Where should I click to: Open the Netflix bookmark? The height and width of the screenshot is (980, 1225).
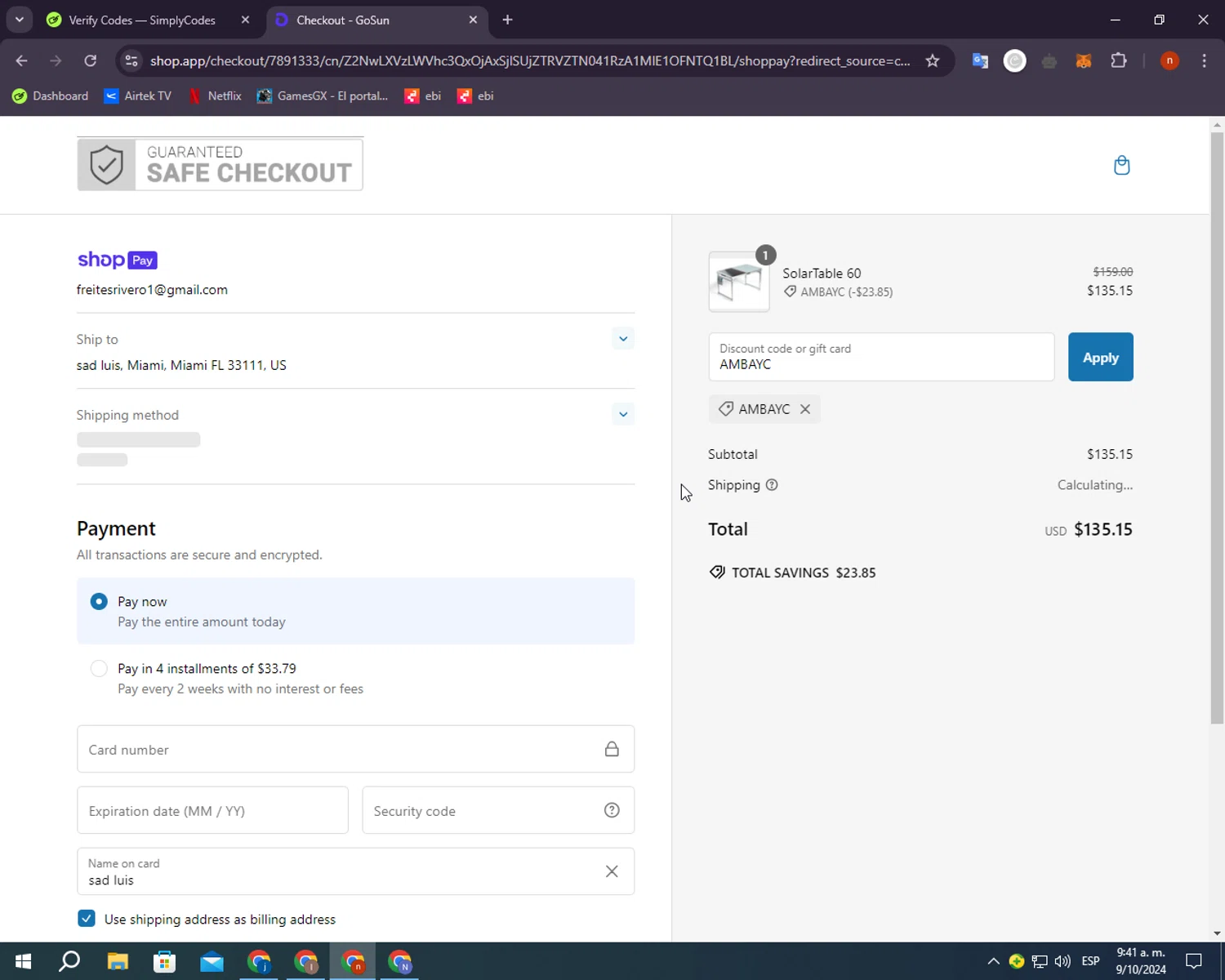click(215, 96)
